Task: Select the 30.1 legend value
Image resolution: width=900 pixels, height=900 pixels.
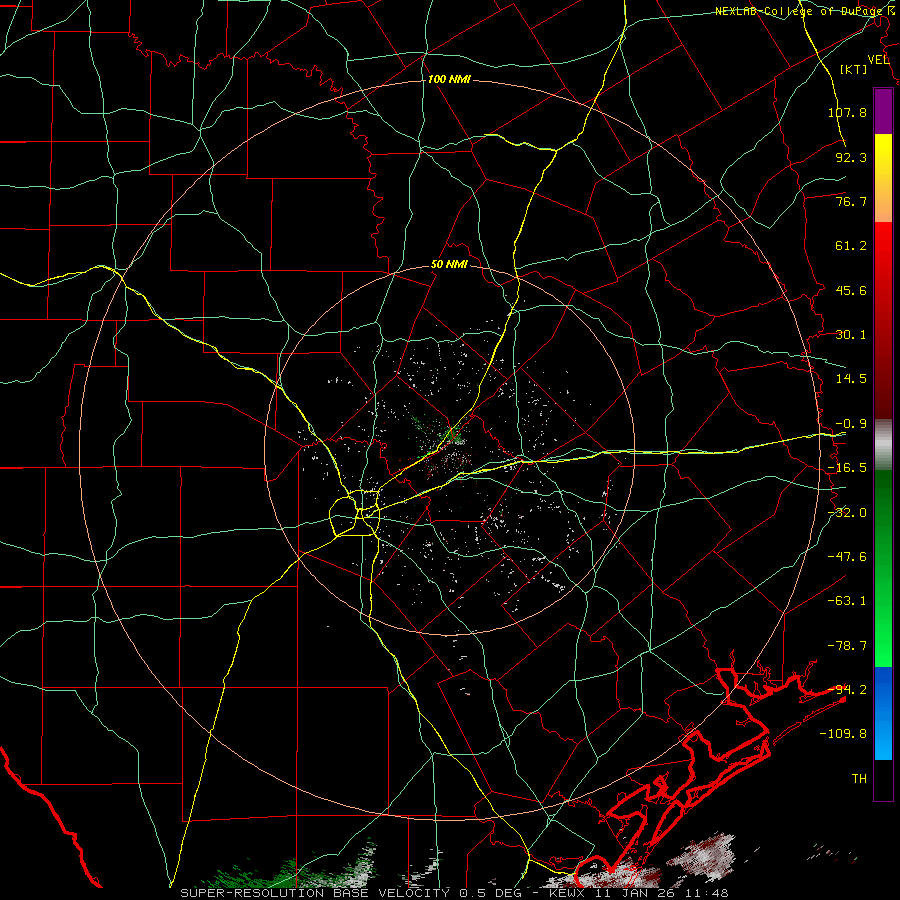Action: (x=851, y=335)
